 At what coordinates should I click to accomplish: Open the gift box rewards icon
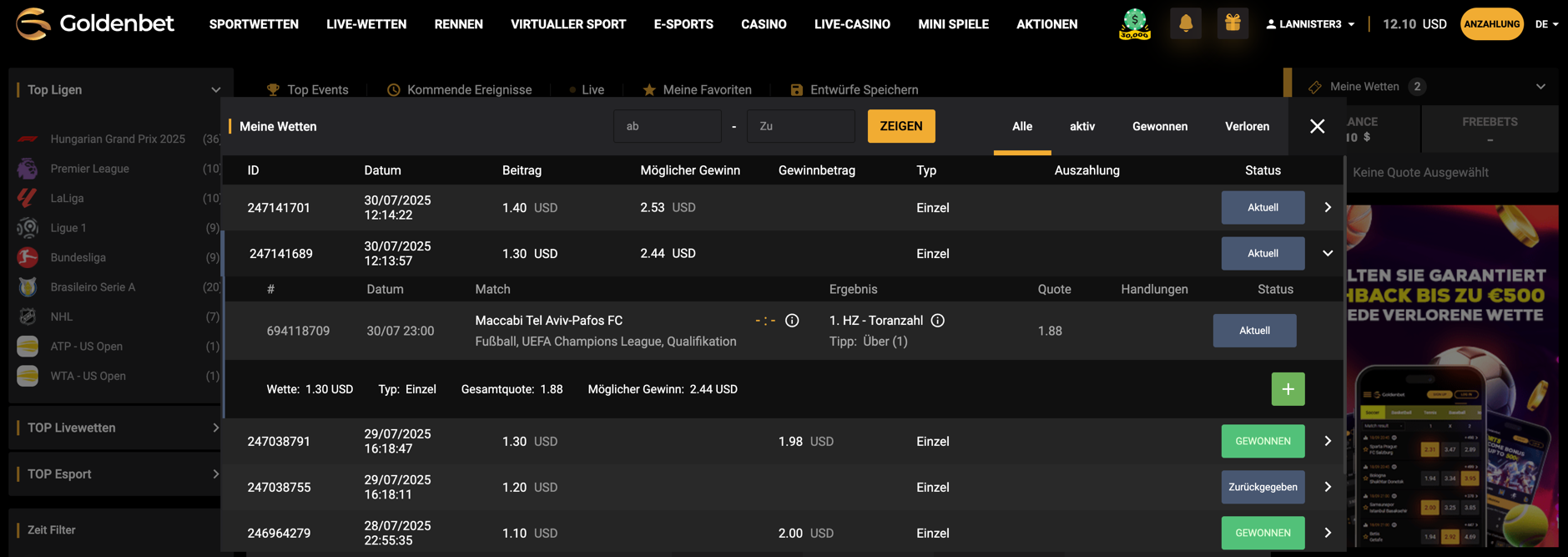[x=1232, y=24]
